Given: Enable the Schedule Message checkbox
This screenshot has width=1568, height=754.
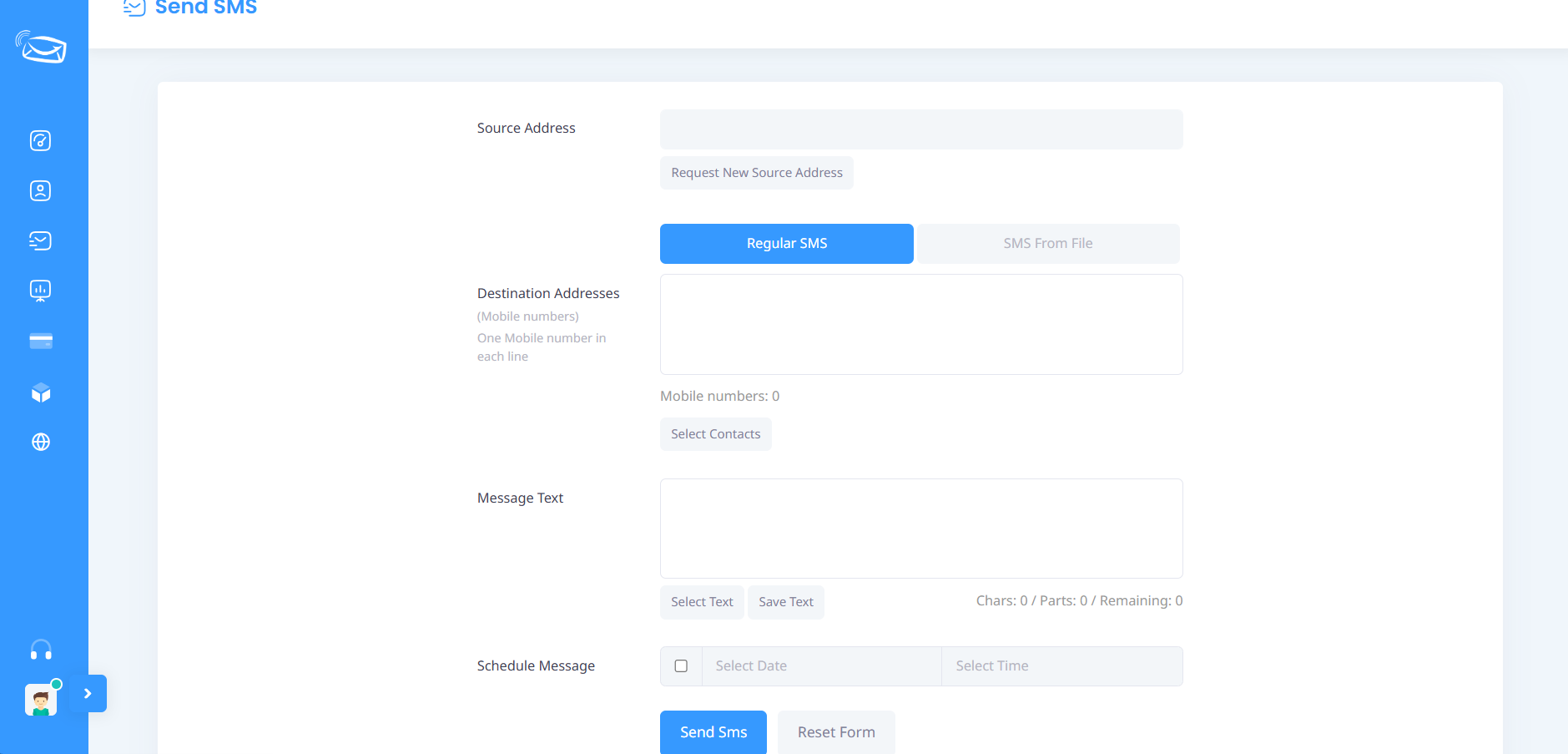Looking at the screenshot, I should pyautogui.click(x=681, y=666).
